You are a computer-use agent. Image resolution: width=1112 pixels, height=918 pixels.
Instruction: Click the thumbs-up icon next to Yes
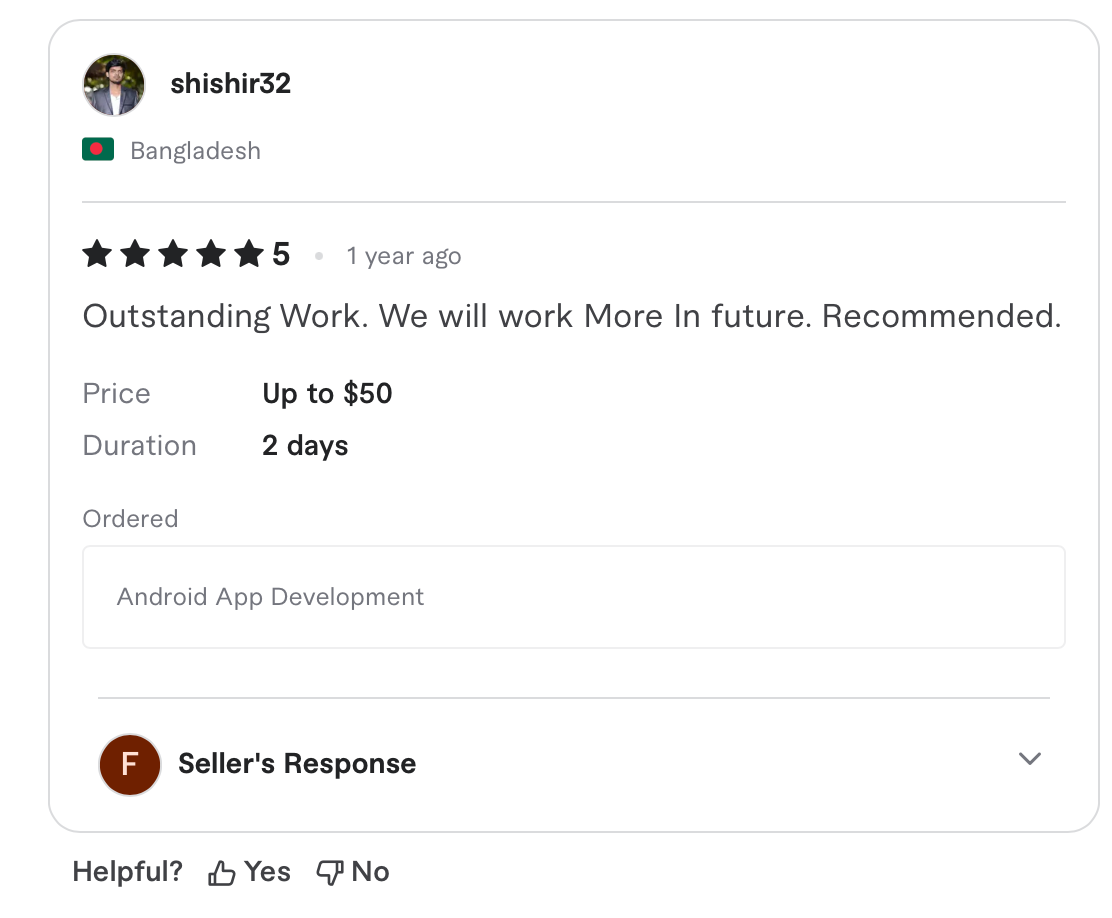click(220, 871)
